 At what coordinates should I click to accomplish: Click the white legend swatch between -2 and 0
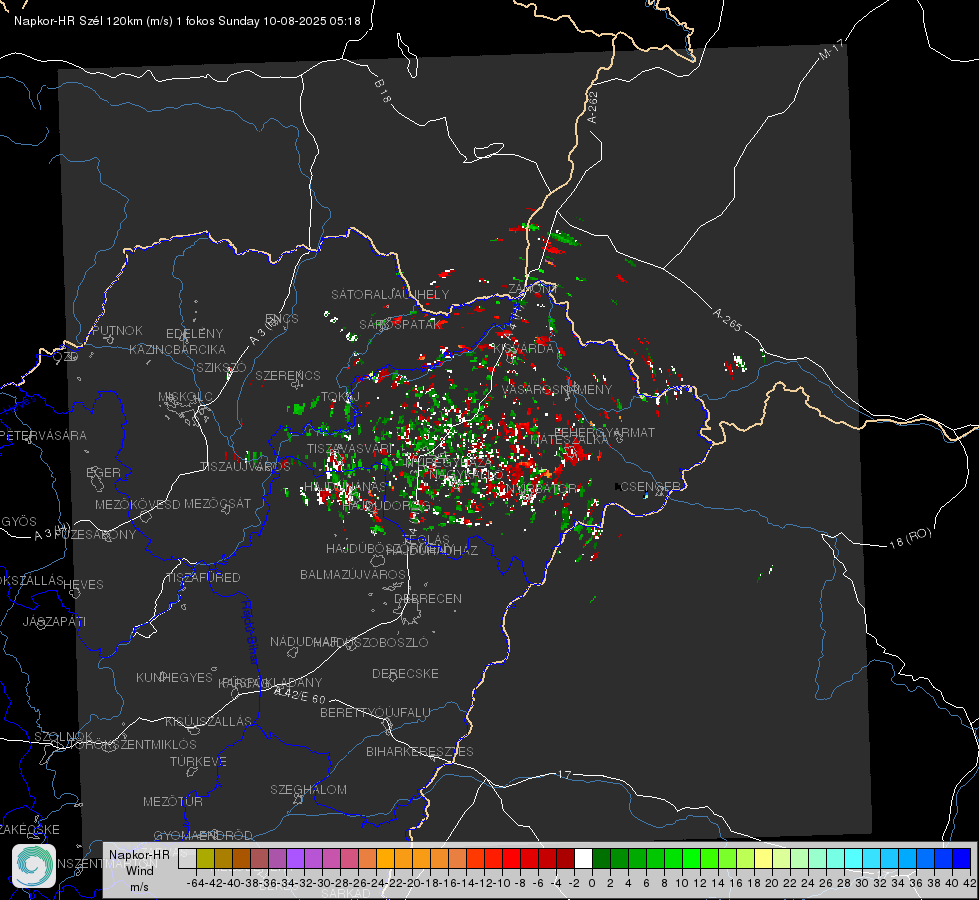point(583,858)
